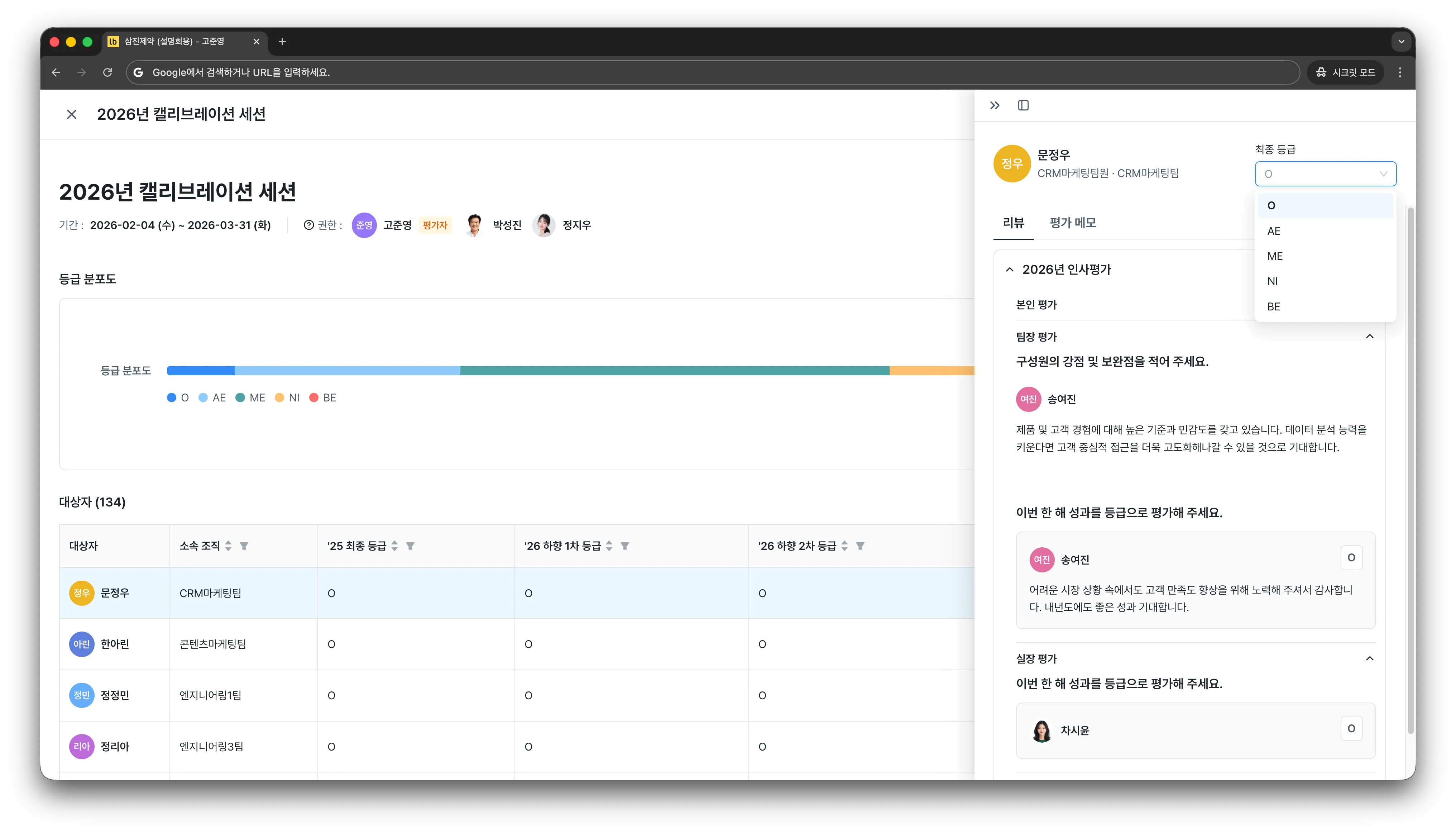This screenshot has width=1456, height=833.
Task: Collapse the 실장 평가 section chevron
Action: (x=1370, y=658)
